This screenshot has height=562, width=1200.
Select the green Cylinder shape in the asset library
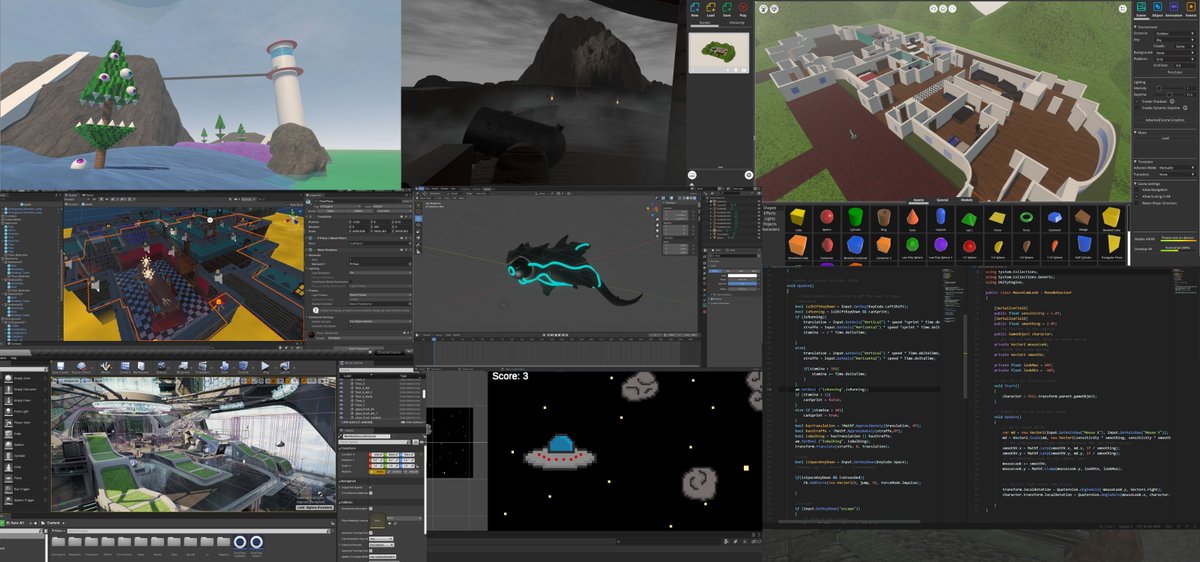coord(855,217)
